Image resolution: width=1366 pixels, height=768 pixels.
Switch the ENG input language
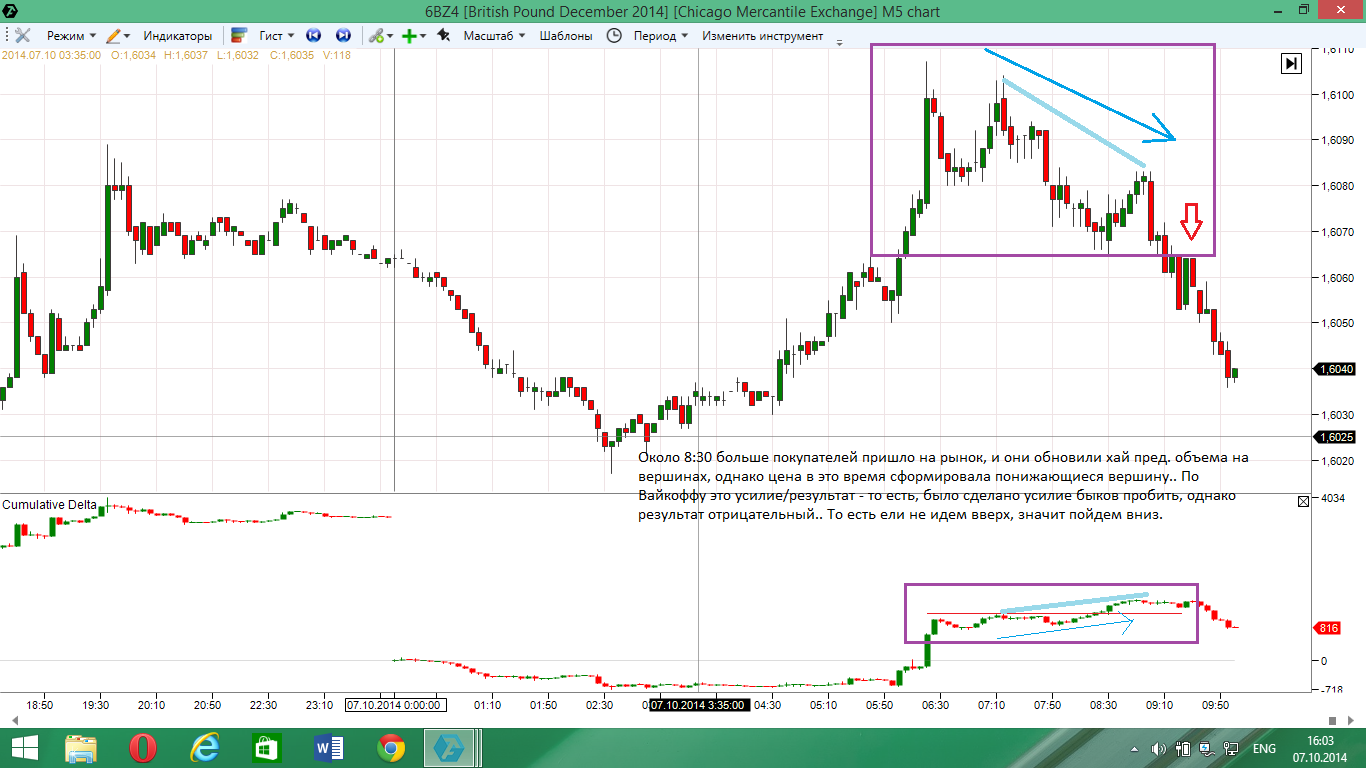tap(1264, 749)
